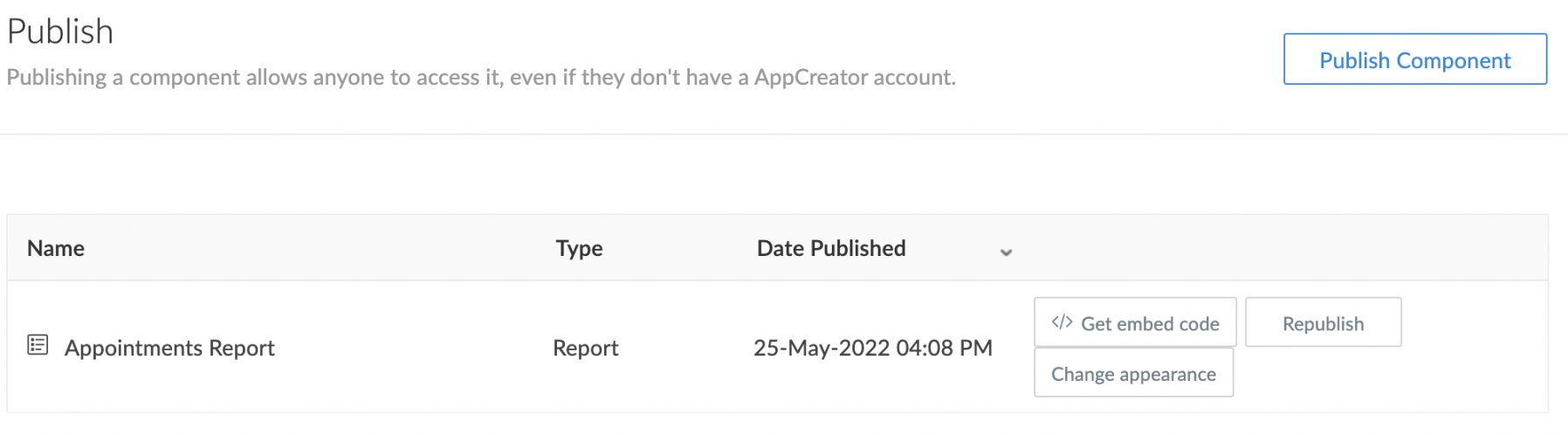Open the Appointments Report entry
The height and width of the screenshot is (435, 1568).
point(169,348)
